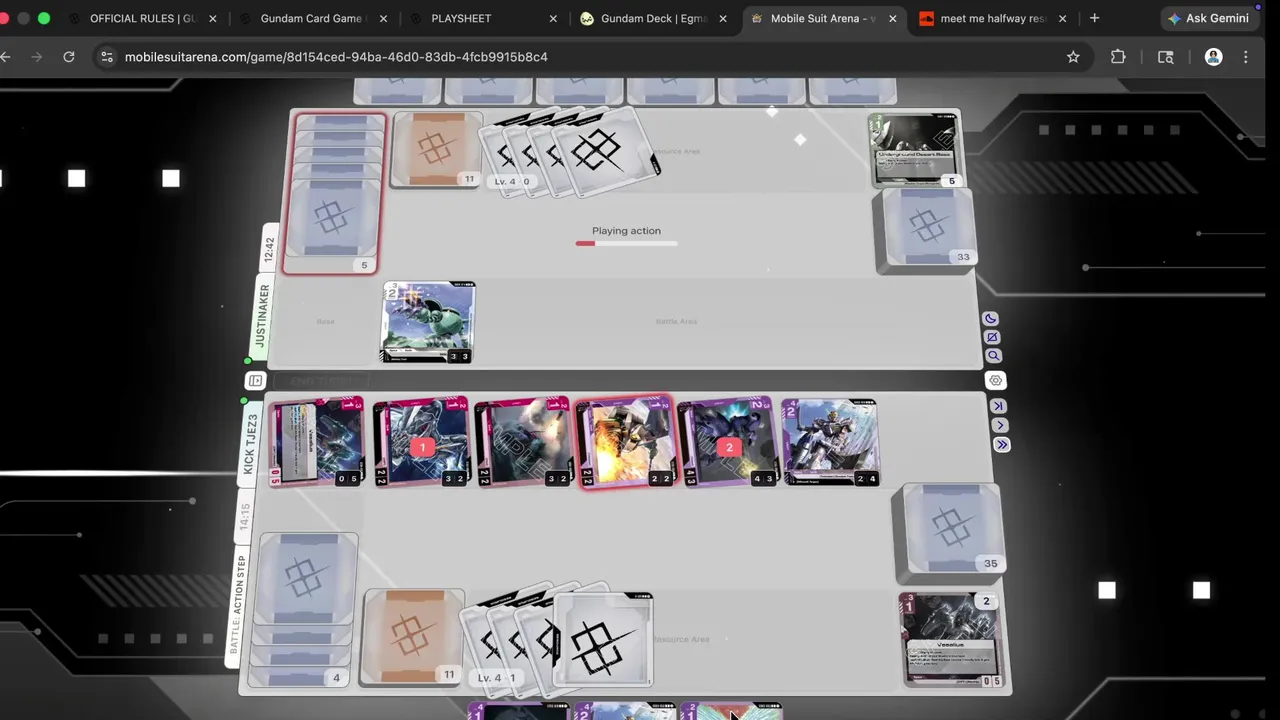This screenshot has width=1280, height=720.
Task: Click the Playing action progress bar
Action: click(626, 243)
